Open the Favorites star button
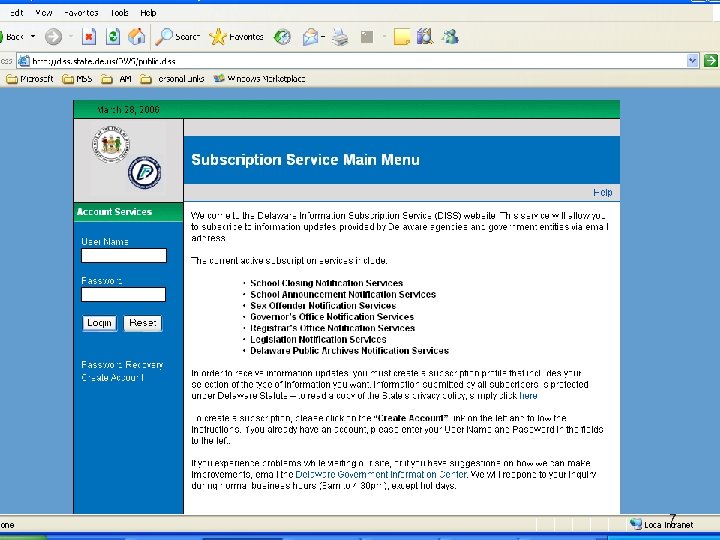Image resolution: width=720 pixels, height=540 pixels. (236, 36)
